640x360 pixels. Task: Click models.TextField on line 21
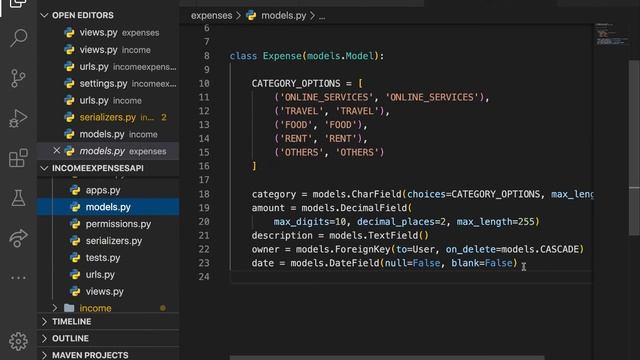373,236
